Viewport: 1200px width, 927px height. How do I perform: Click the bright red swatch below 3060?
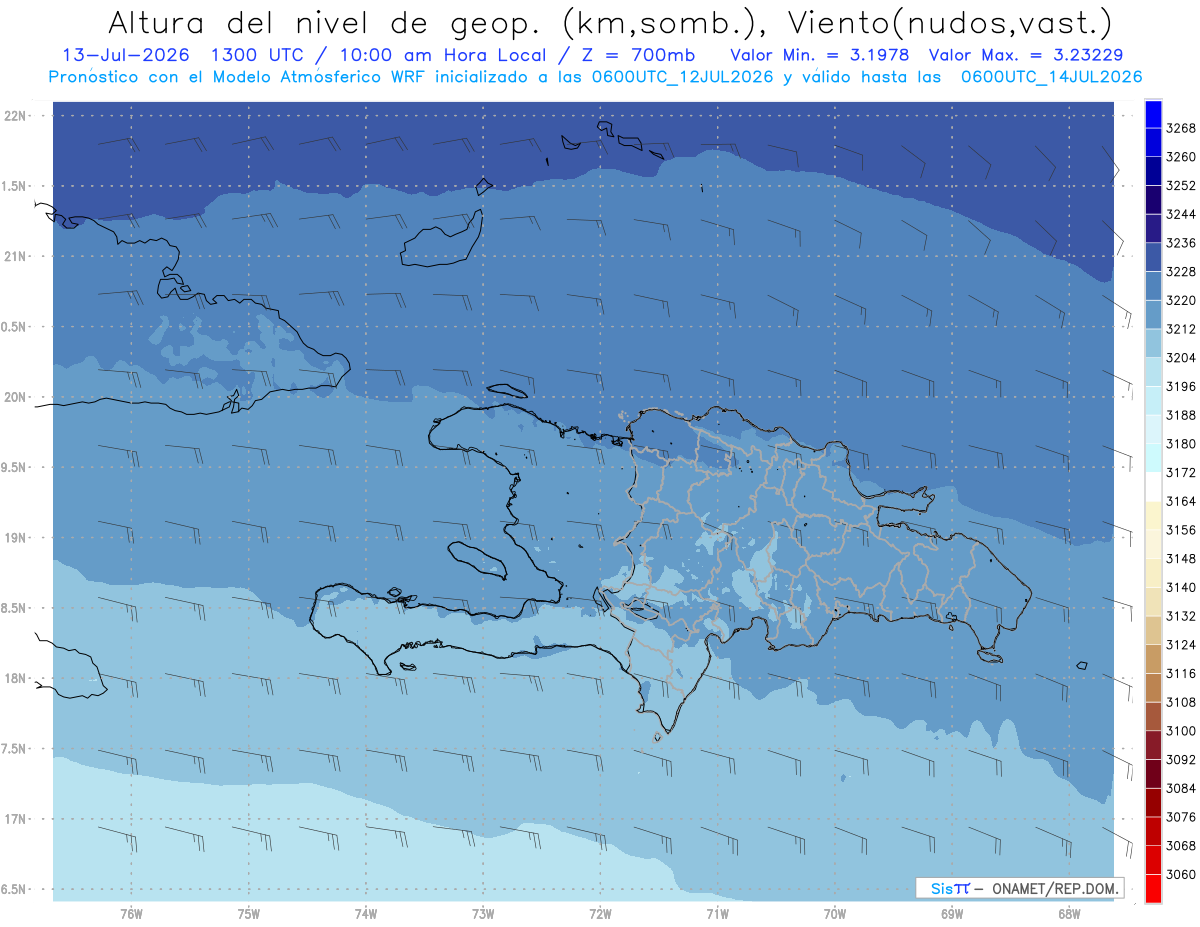[x=1153, y=888]
